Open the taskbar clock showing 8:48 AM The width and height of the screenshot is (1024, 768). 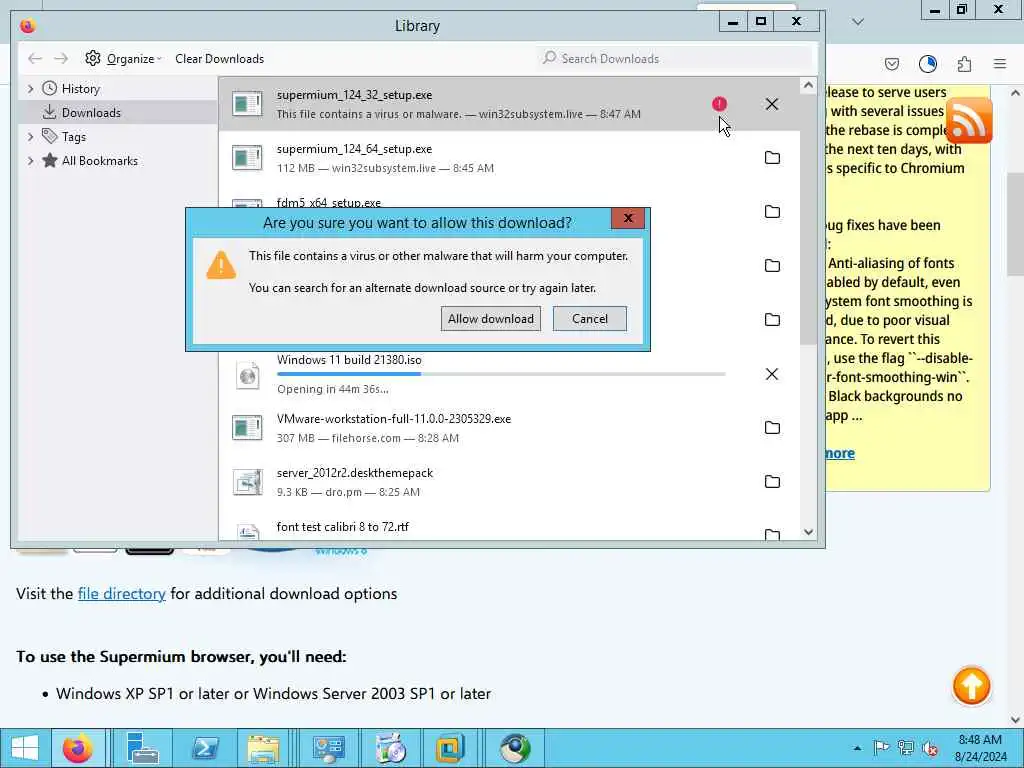(x=980, y=748)
